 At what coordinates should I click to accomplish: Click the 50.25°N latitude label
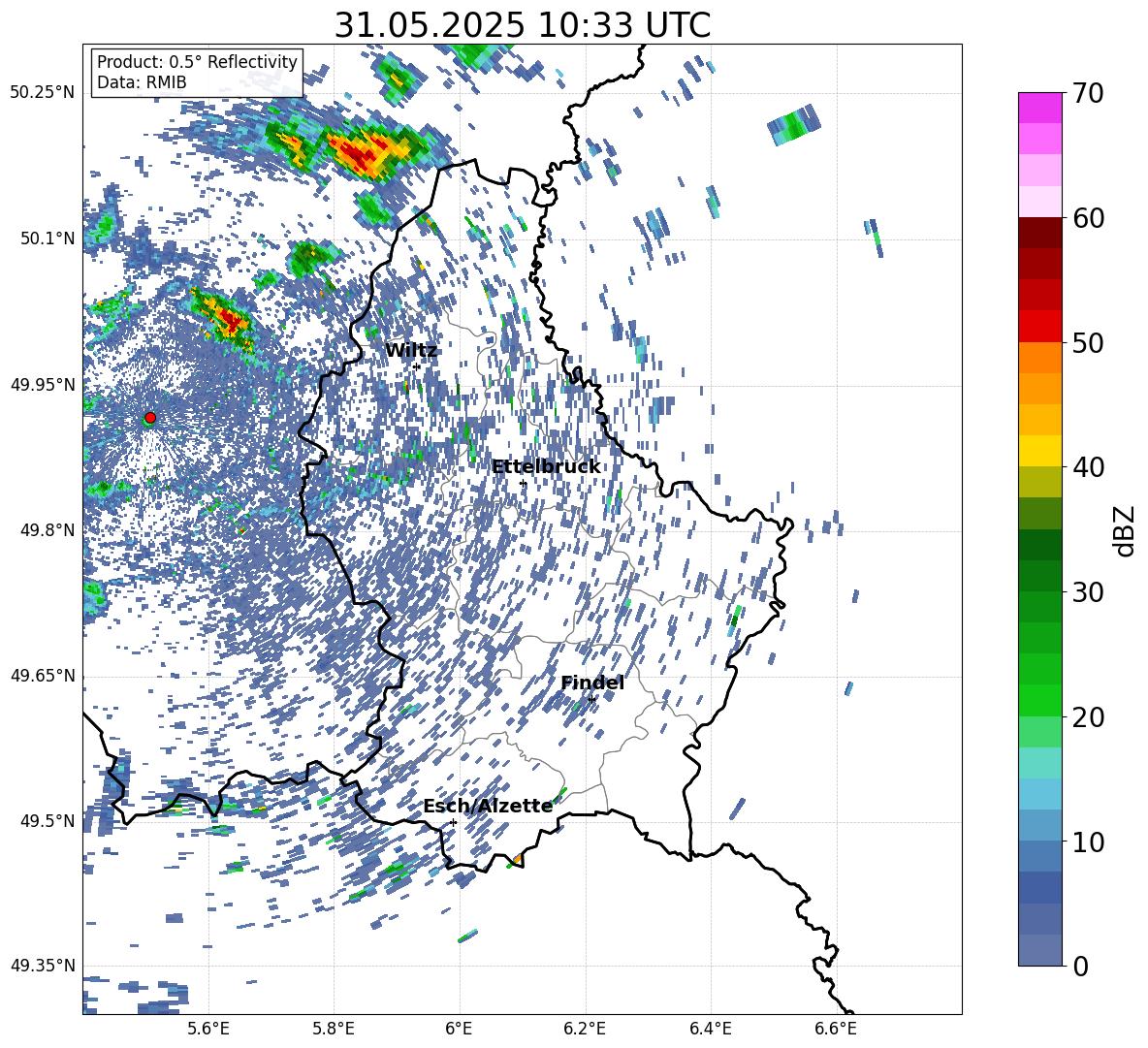tap(43, 93)
